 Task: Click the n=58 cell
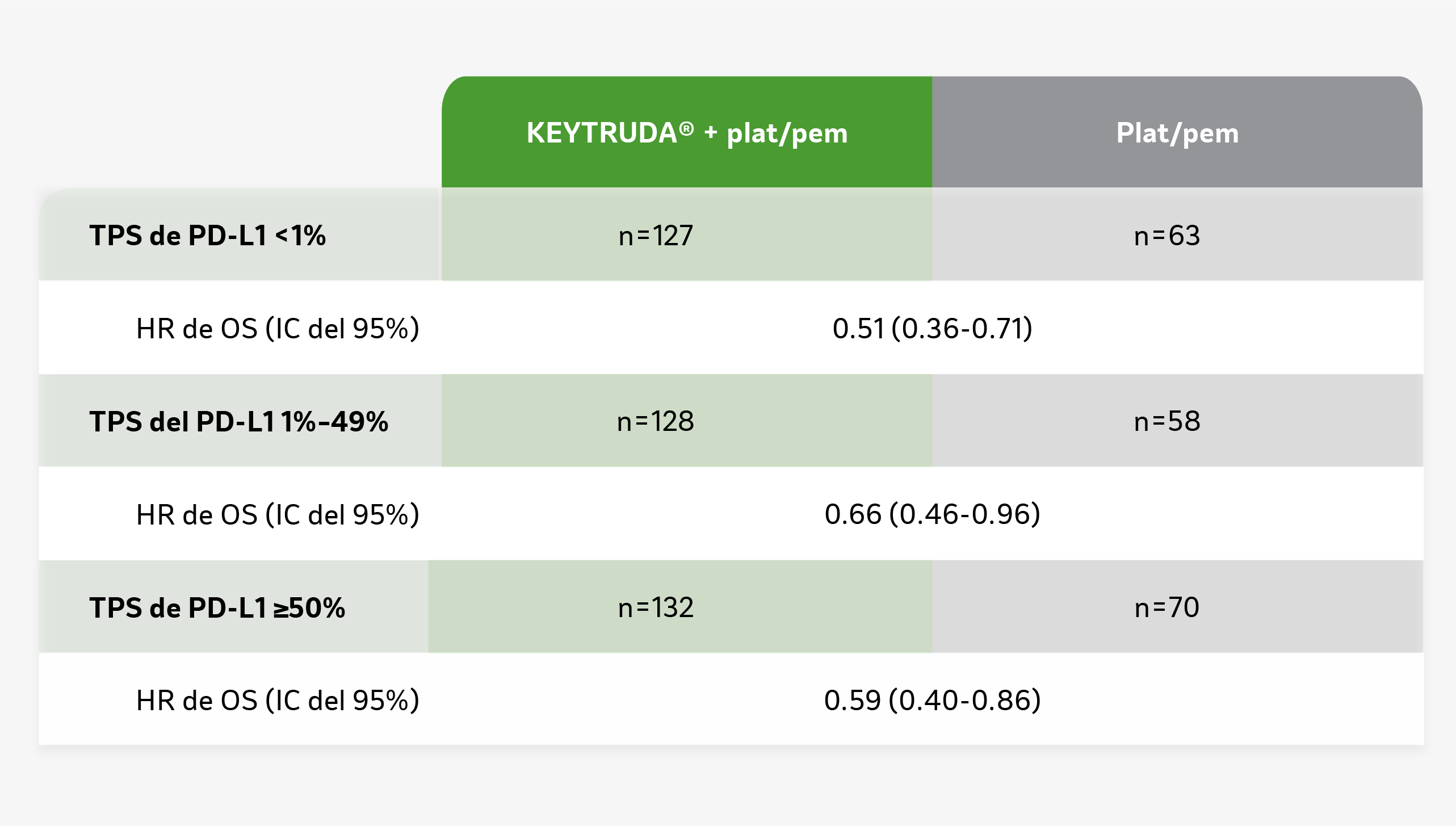1167,421
